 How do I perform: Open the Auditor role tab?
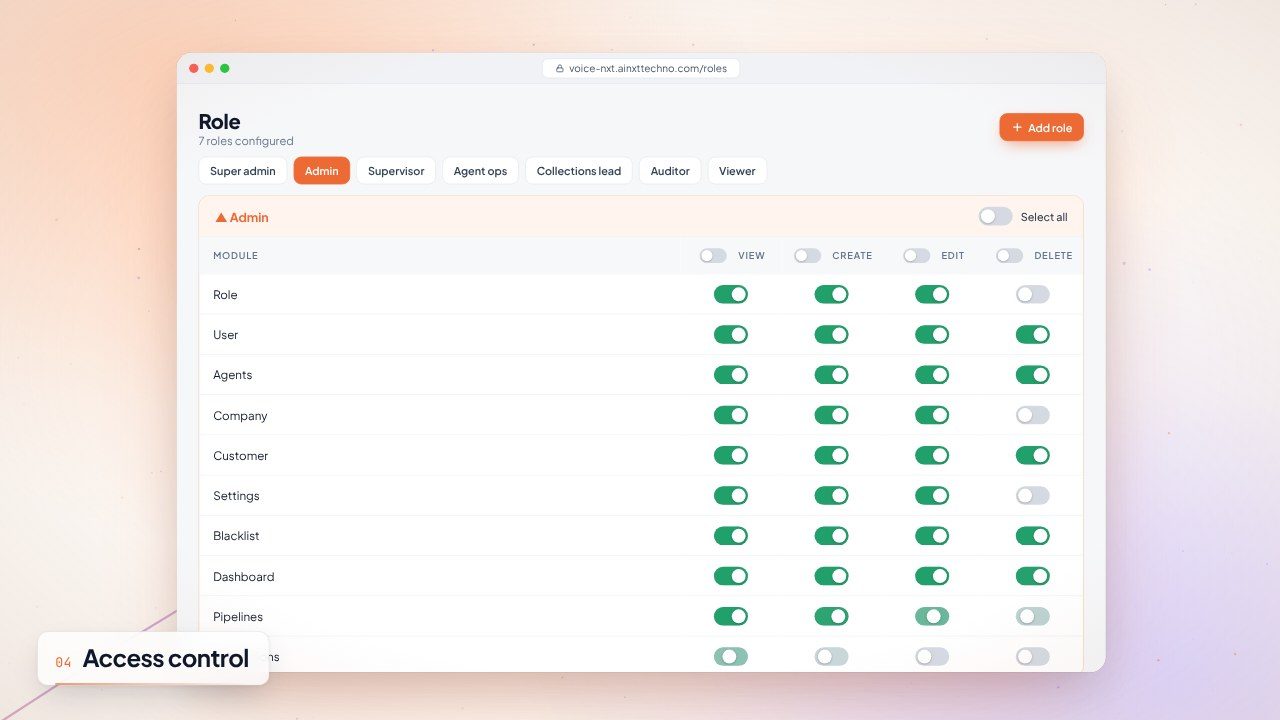(670, 171)
